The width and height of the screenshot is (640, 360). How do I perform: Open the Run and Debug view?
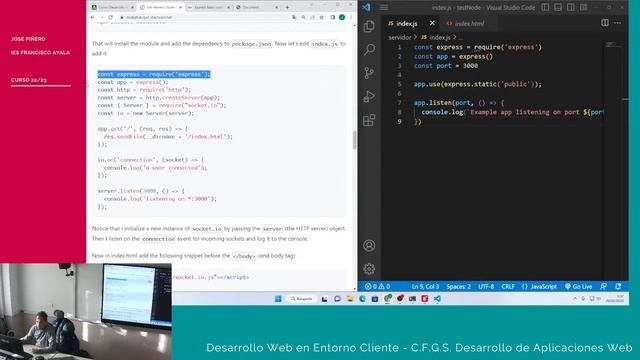click(369, 96)
